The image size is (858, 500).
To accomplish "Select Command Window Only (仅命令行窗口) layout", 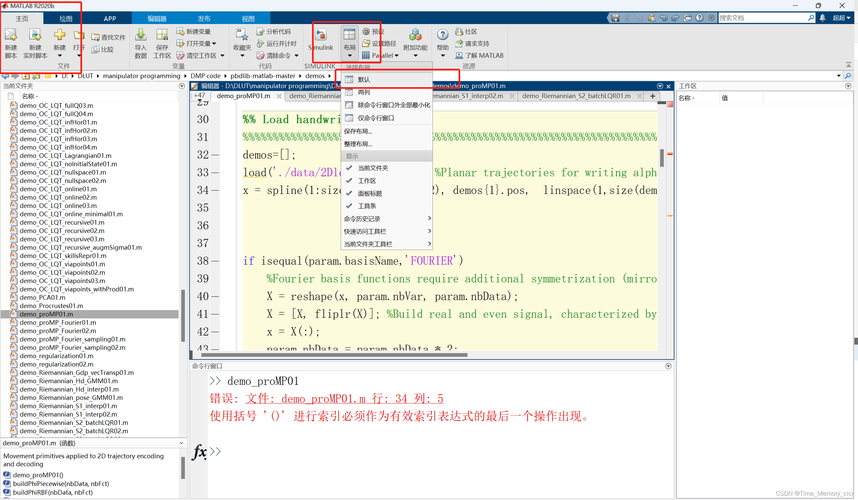I will 387,118.
